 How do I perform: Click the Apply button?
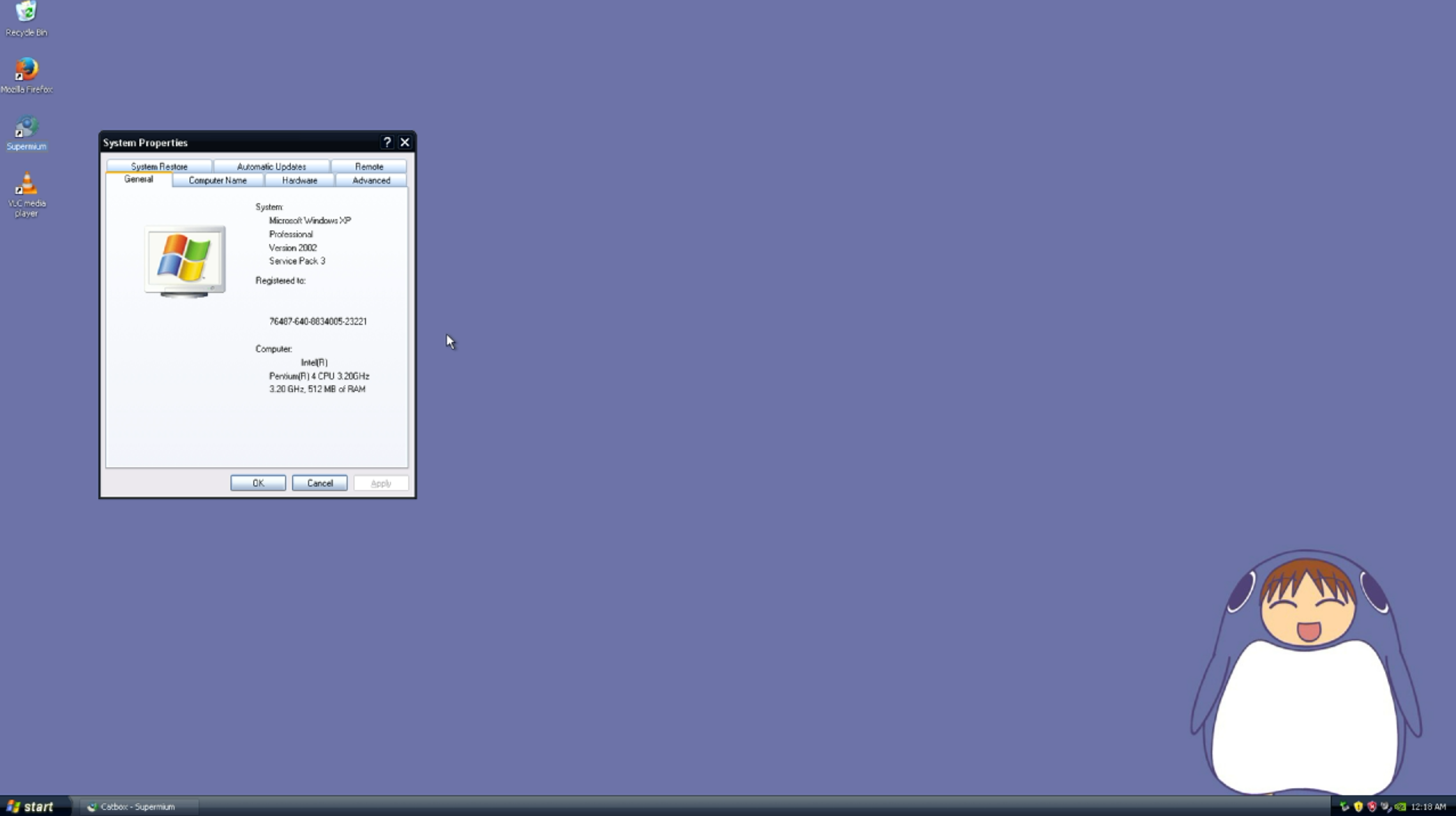pyautogui.click(x=381, y=483)
